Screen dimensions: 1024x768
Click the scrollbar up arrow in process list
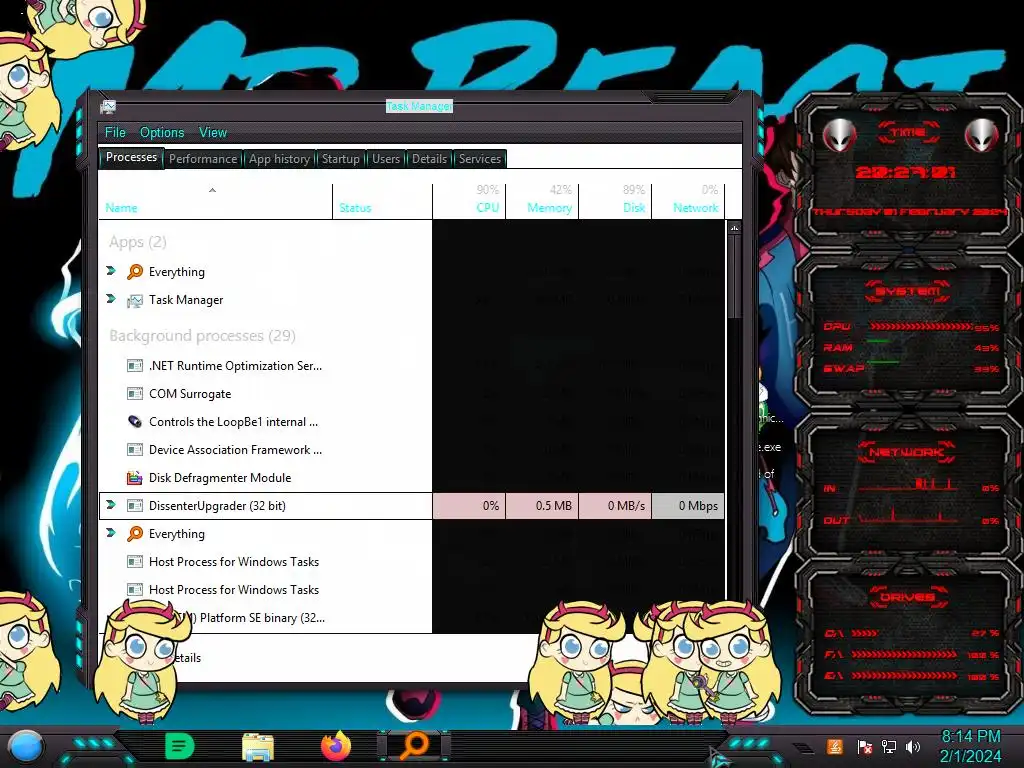coord(734,228)
